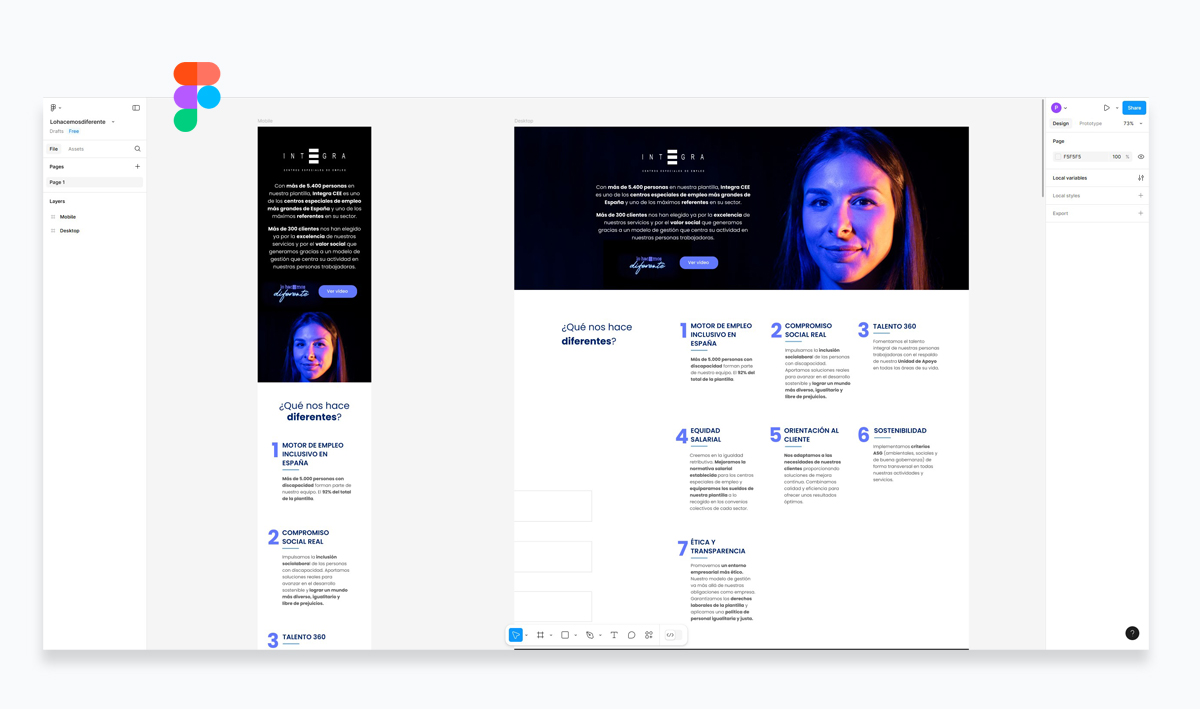Collapse the left sidebar panel
This screenshot has height=709, width=1200.
(x=136, y=107)
